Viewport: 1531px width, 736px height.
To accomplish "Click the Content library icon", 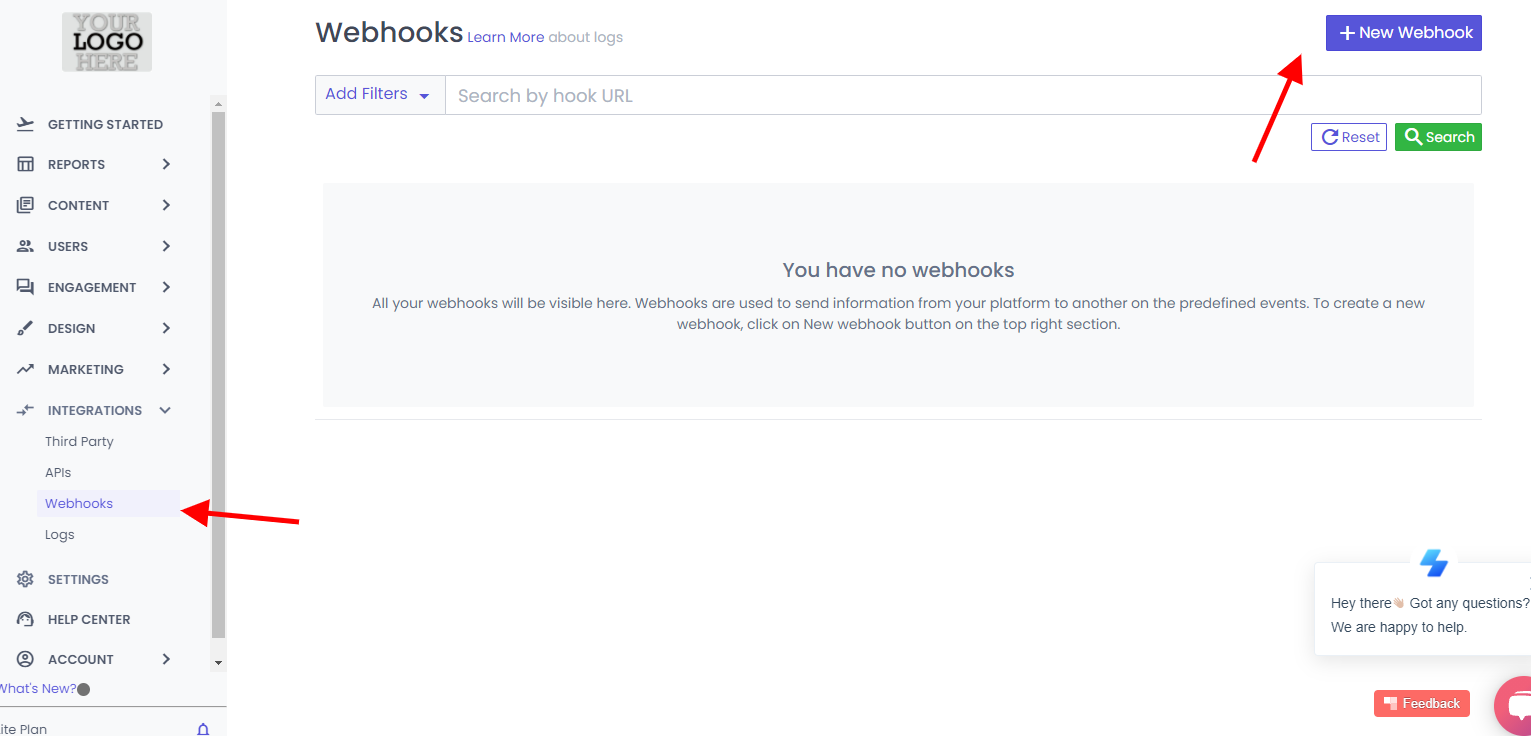I will 26,205.
